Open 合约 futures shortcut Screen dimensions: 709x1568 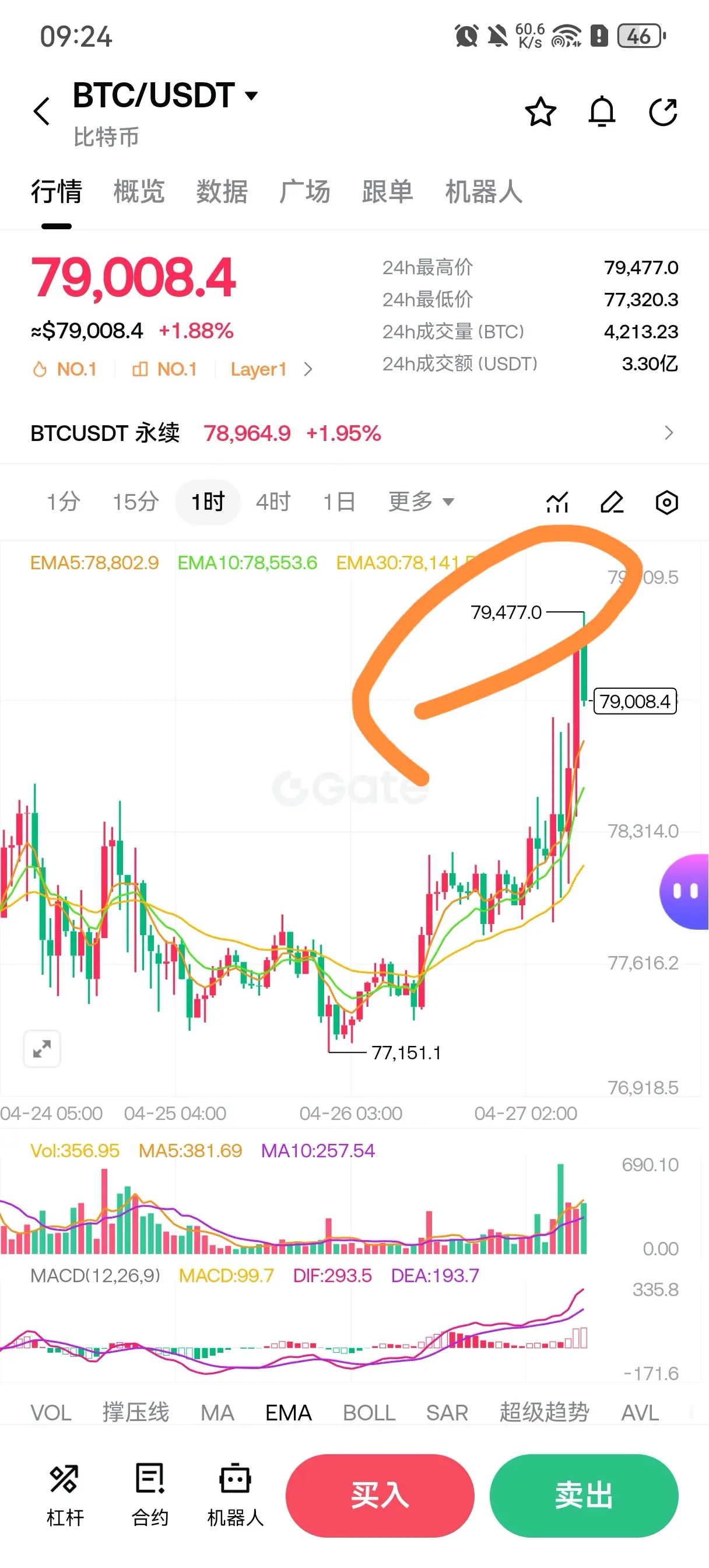pos(150,1495)
